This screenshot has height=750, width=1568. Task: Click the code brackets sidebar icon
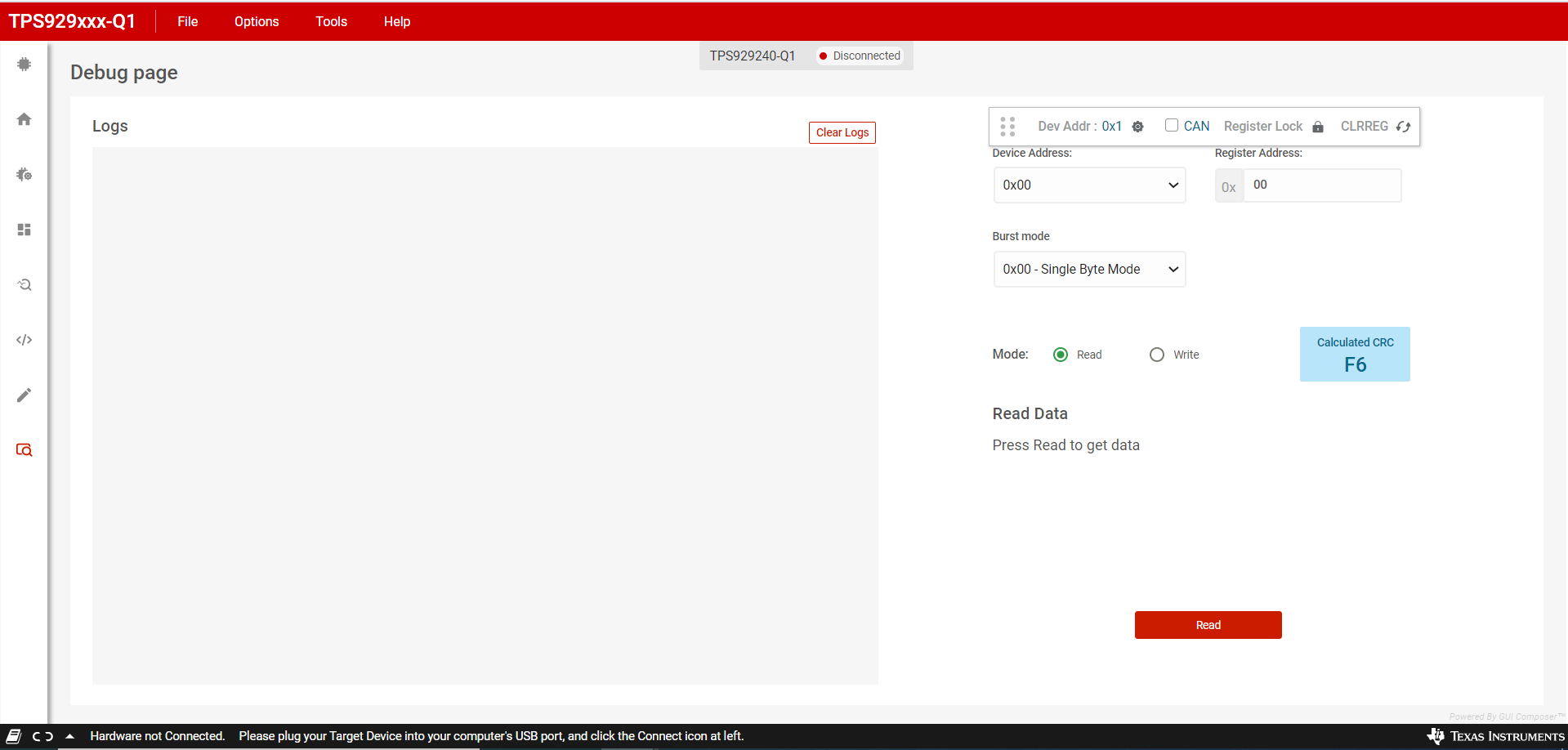tap(25, 340)
